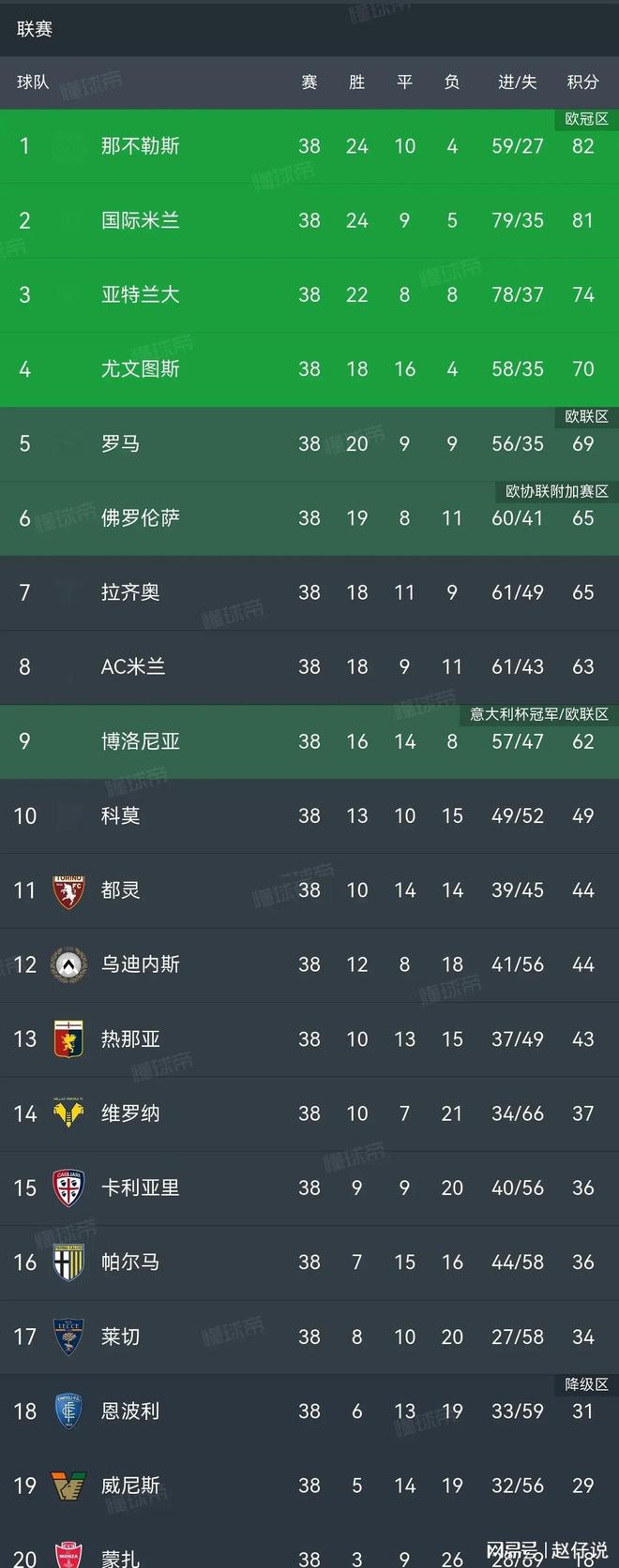Click the 欧冠区 zone label
Viewport: 619px width, 1568px height.
pos(586,119)
